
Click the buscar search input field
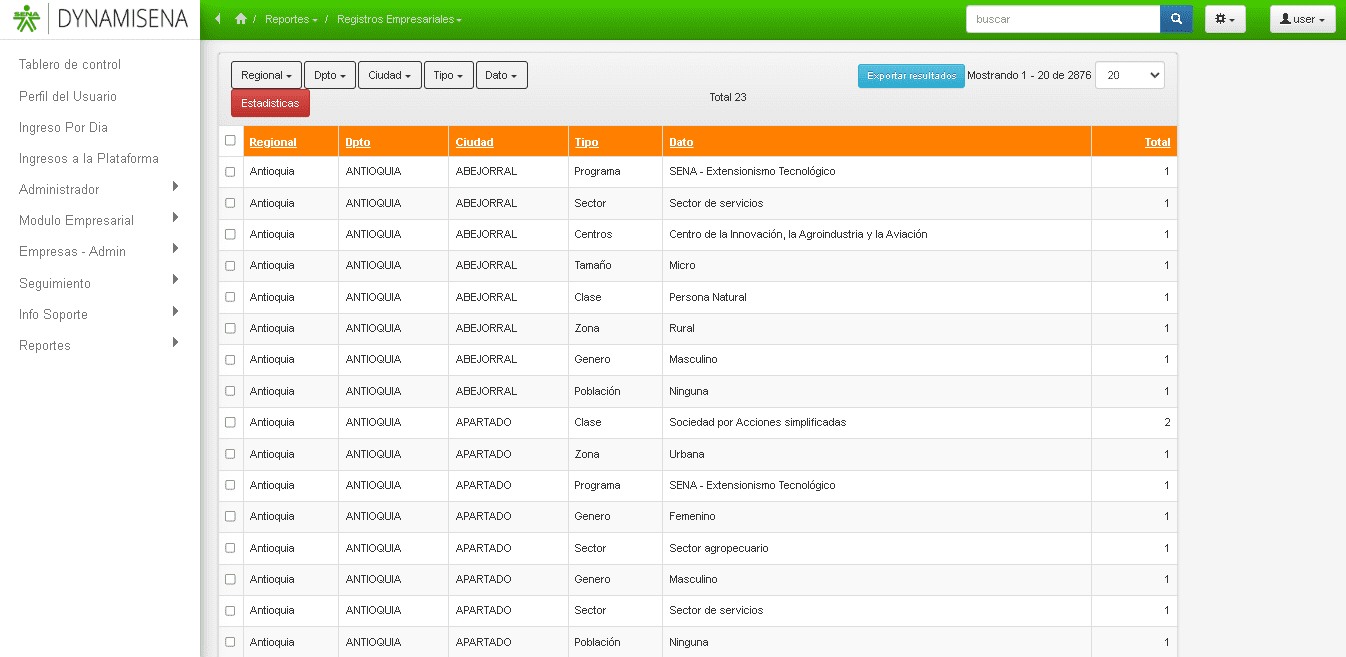click(x=1062, y=19)
